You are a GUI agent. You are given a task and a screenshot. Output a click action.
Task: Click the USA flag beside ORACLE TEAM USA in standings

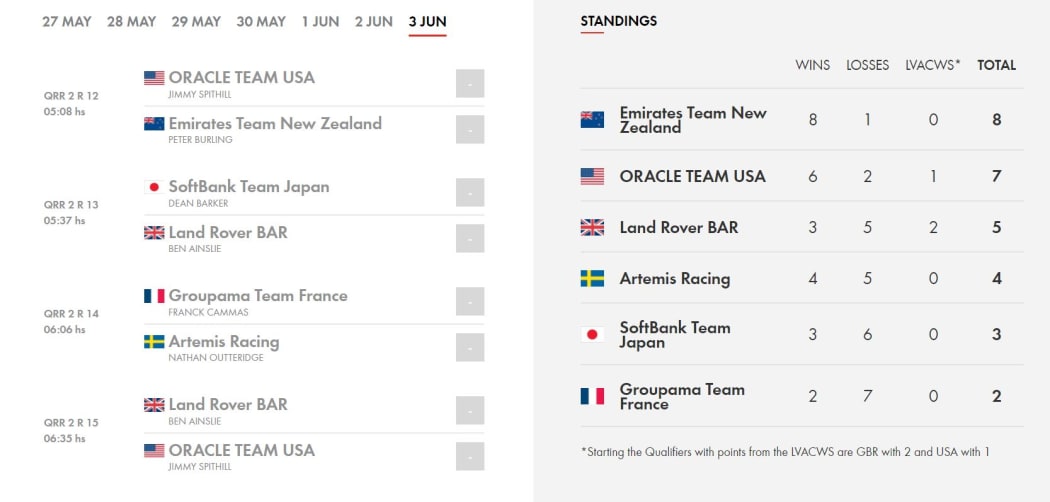[592, 176]
